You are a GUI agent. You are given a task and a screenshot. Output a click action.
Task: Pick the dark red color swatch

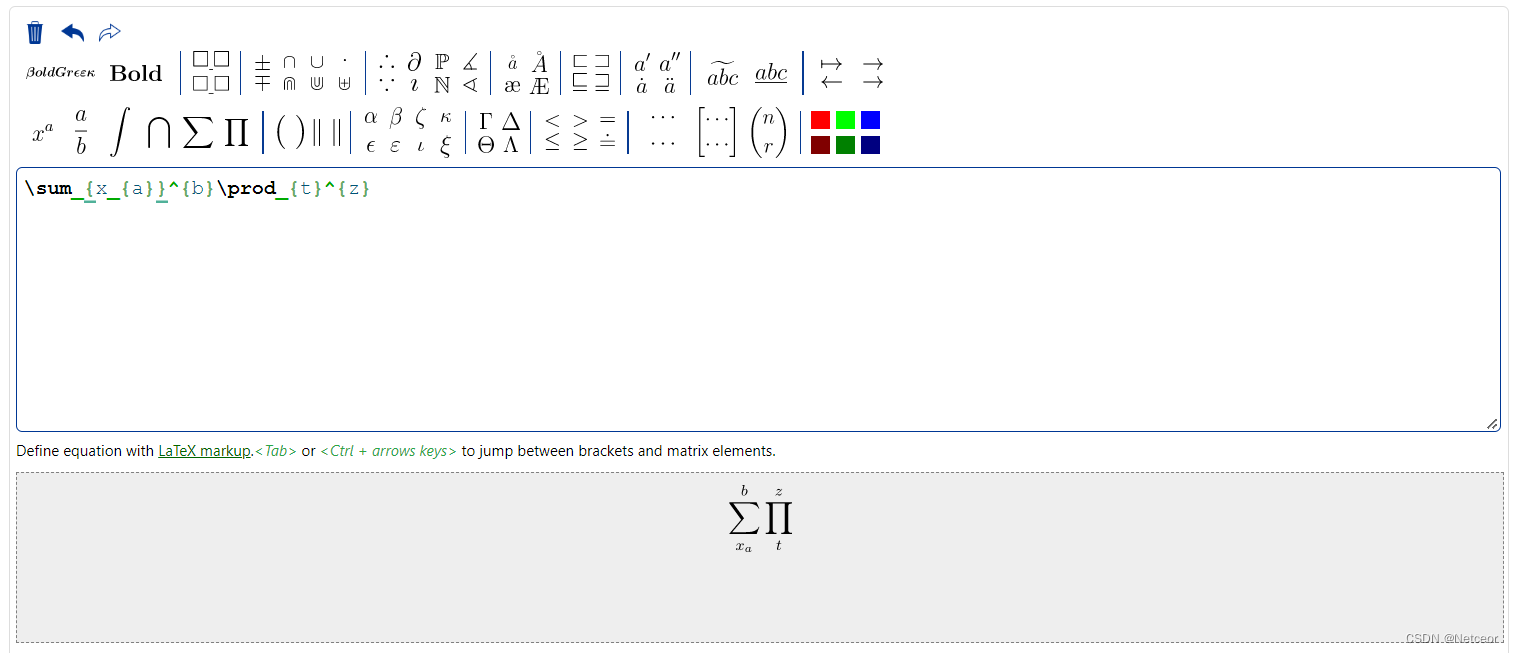click(820, 145)
